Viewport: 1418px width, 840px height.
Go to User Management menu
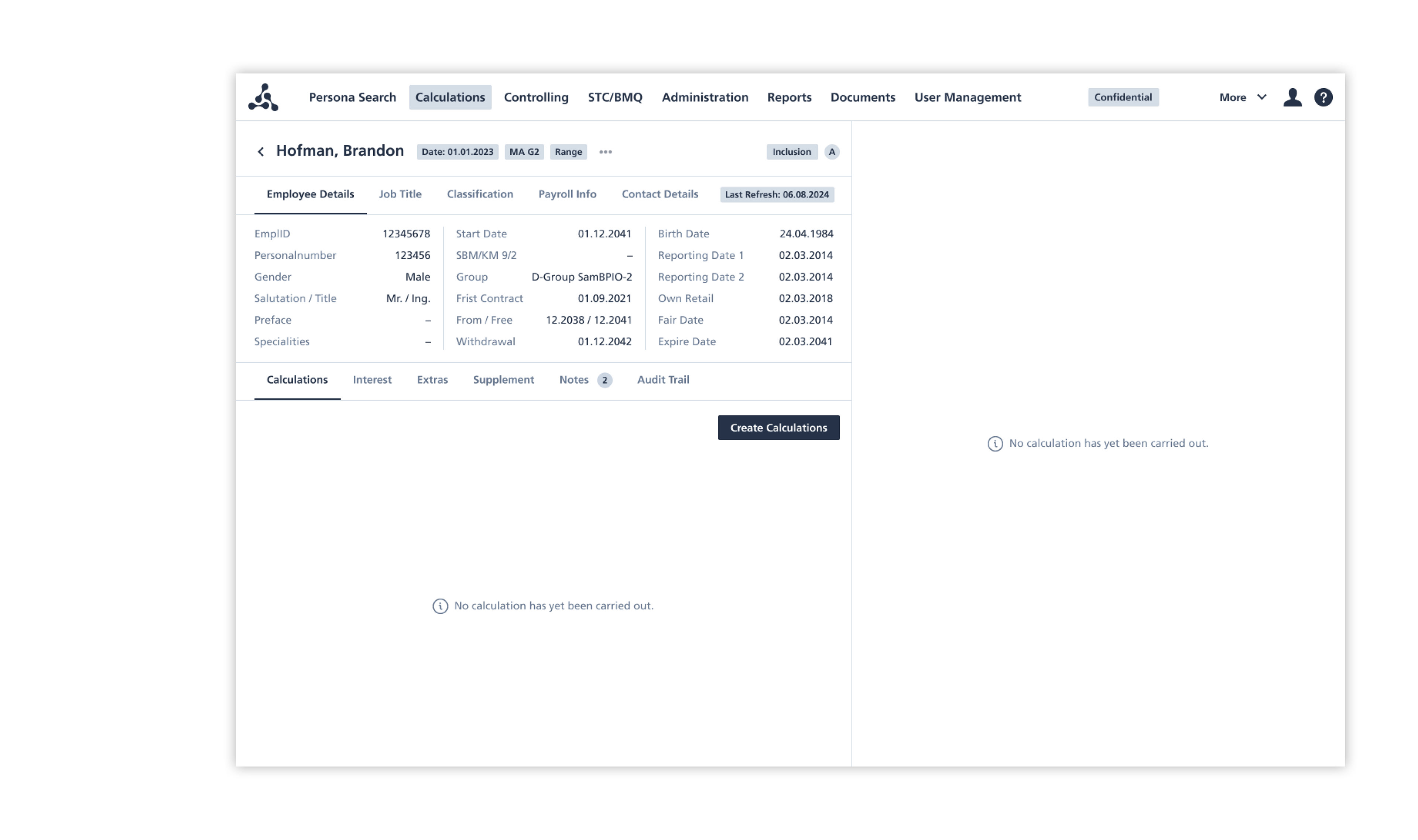[x=967, y=97]
